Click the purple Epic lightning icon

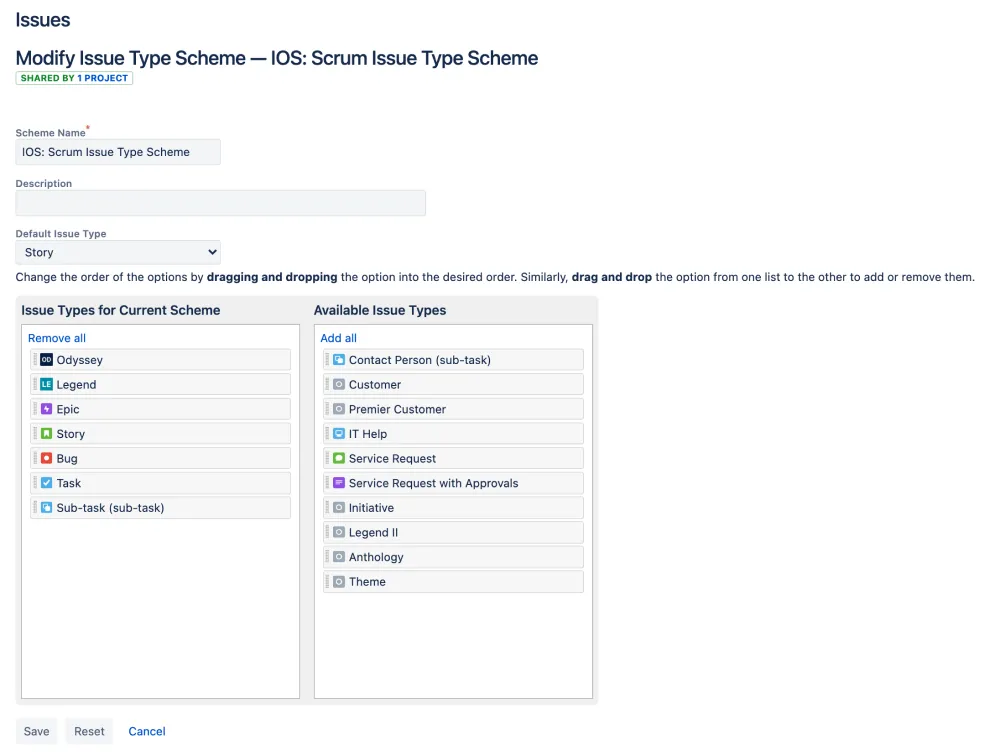click(x=47, y=409)
